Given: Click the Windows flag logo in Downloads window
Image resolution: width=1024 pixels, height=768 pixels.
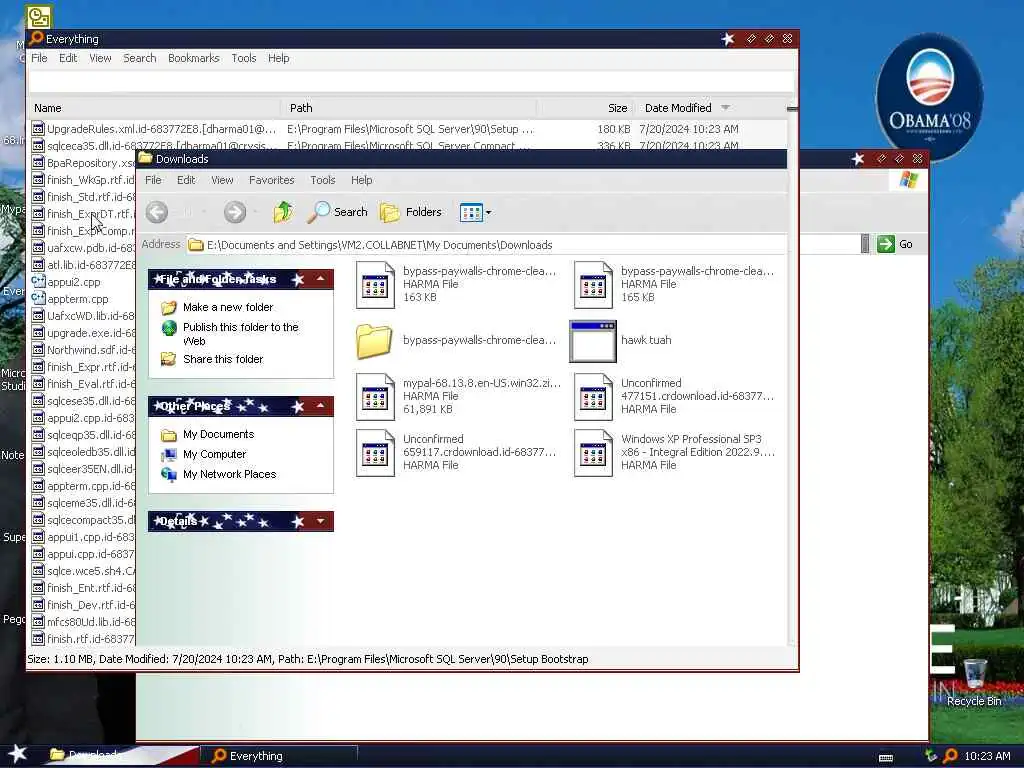Looking at the screenshot, I should [x=908, y=180].
